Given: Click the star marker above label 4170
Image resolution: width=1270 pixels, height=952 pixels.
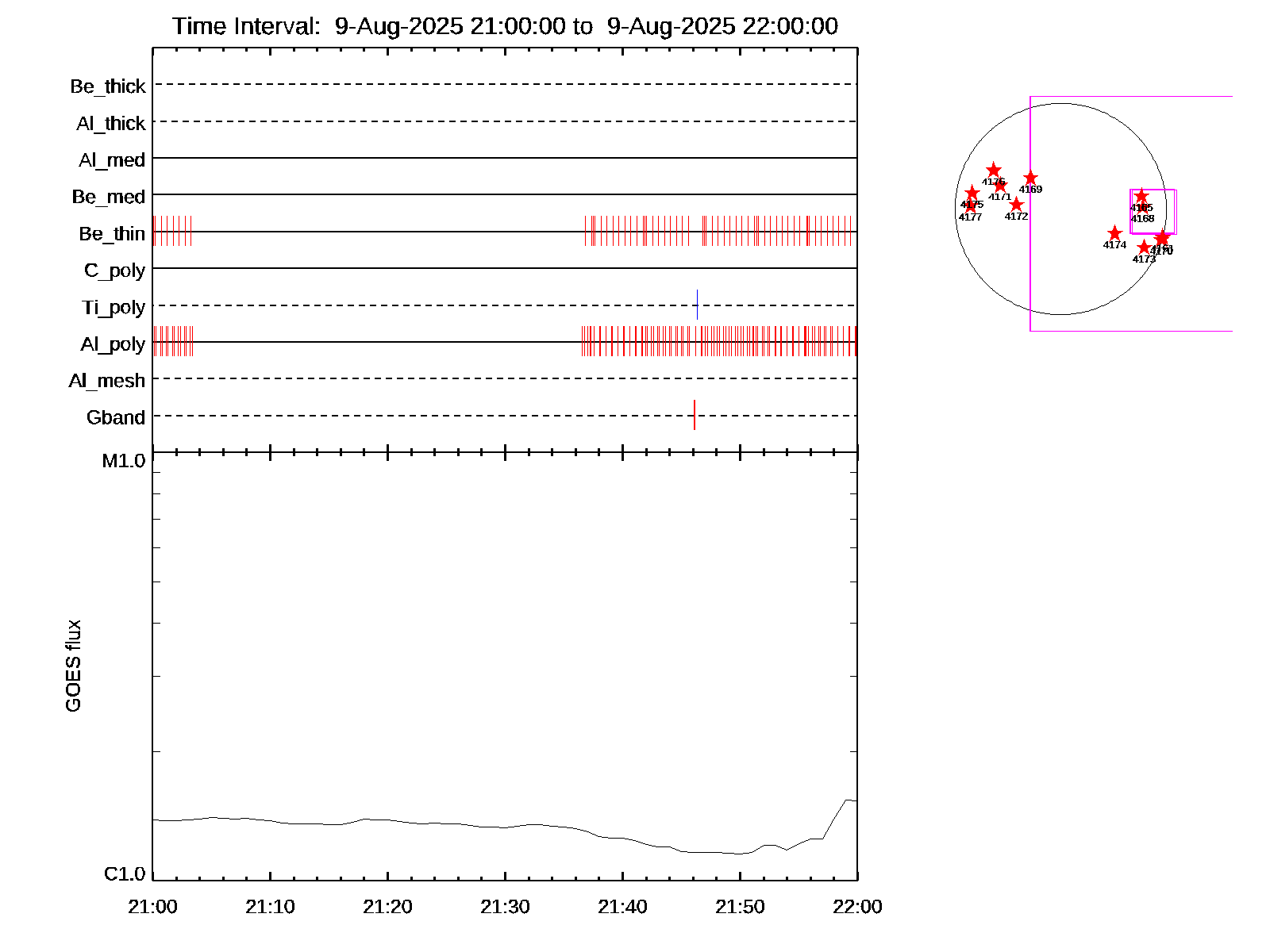Looking at the screenshot, I should pos(1162,238).
